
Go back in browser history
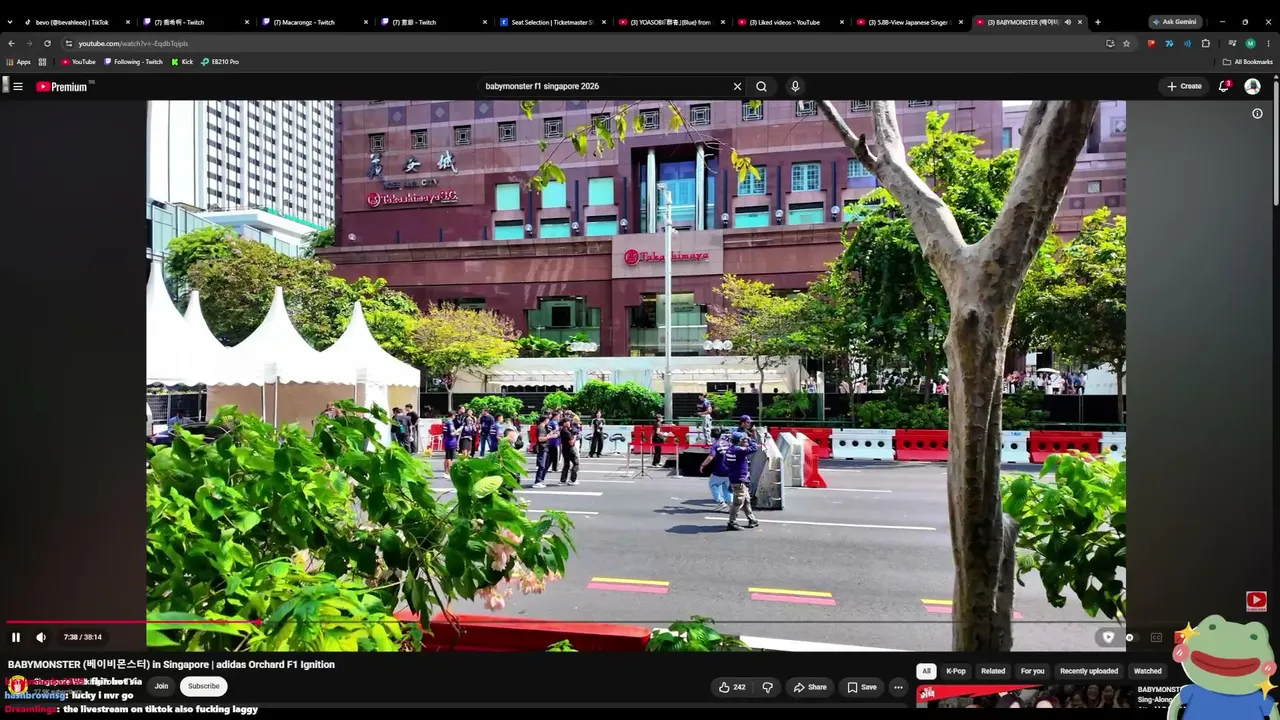[x=11, y=44]
